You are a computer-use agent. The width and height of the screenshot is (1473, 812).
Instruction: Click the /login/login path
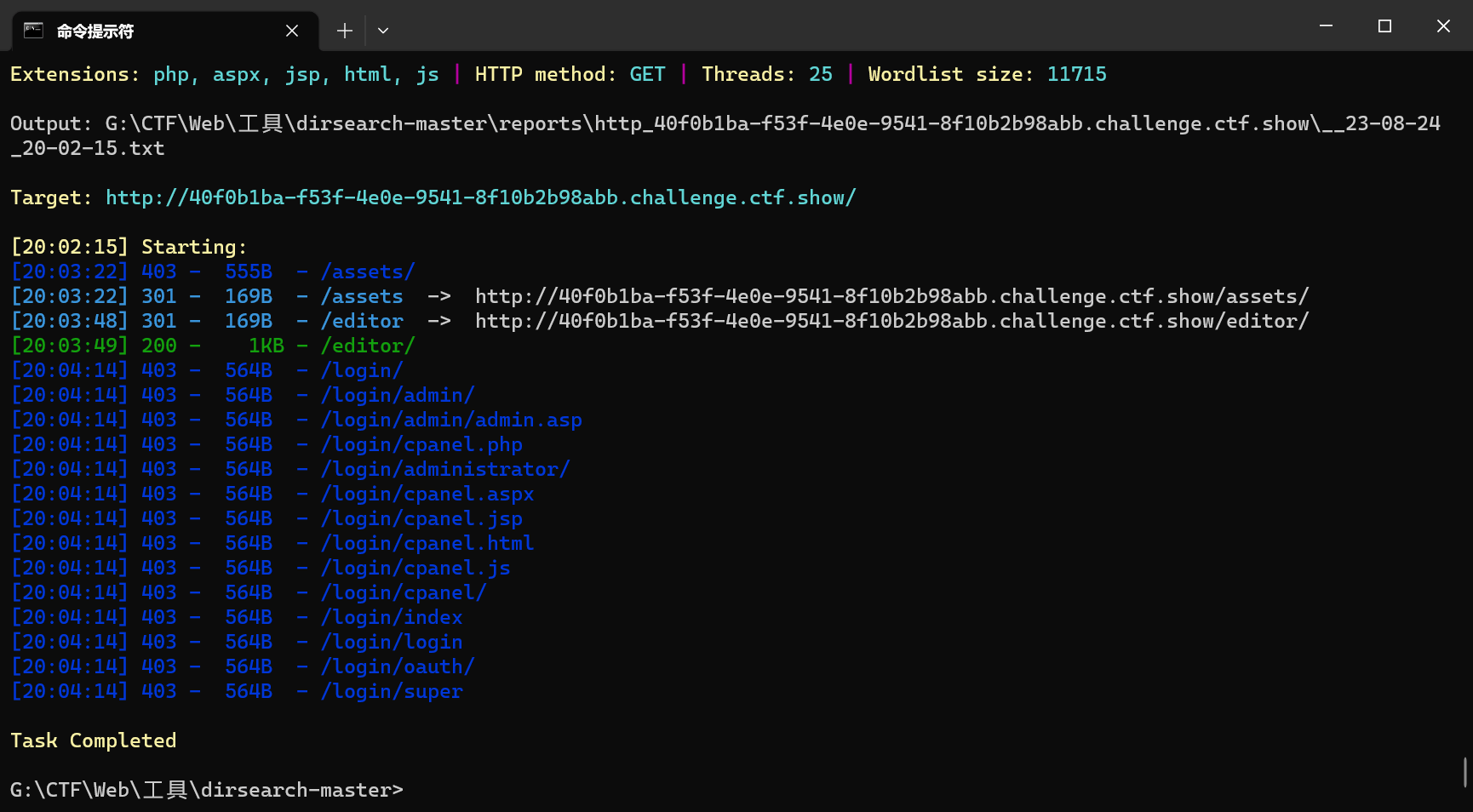point(392,642)
